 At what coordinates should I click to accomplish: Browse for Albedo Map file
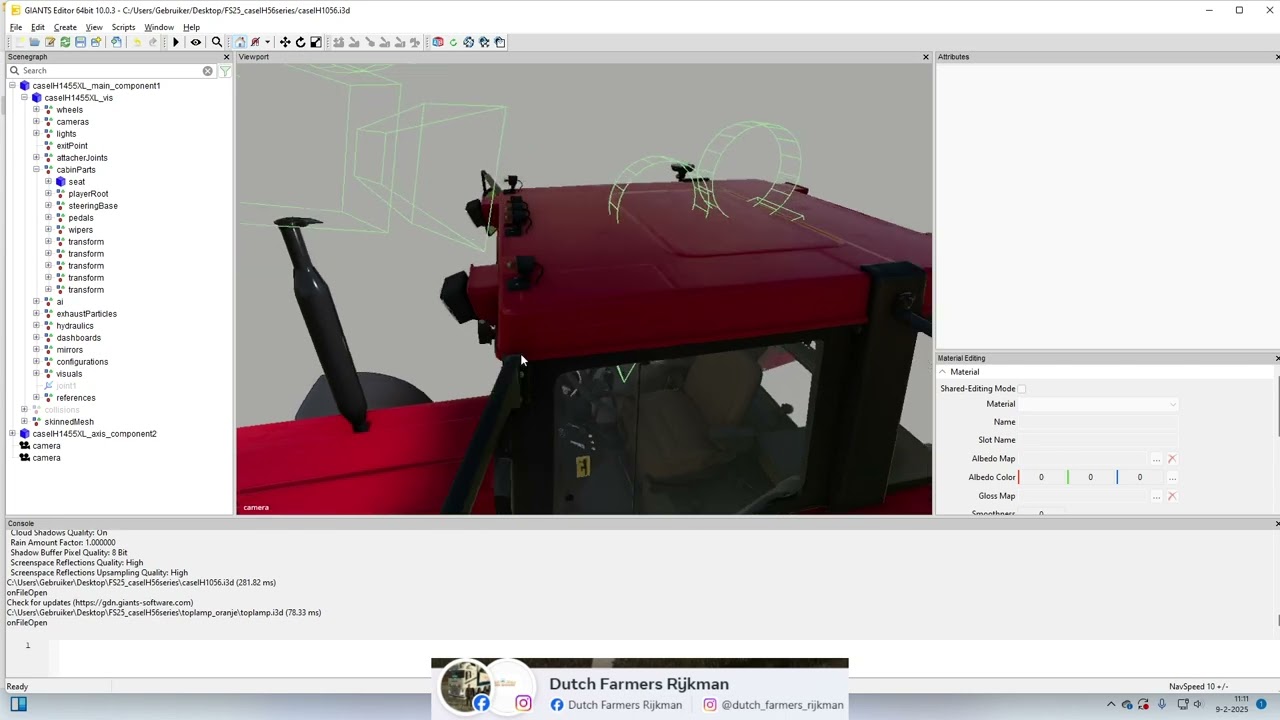[x=1156, y=459]
